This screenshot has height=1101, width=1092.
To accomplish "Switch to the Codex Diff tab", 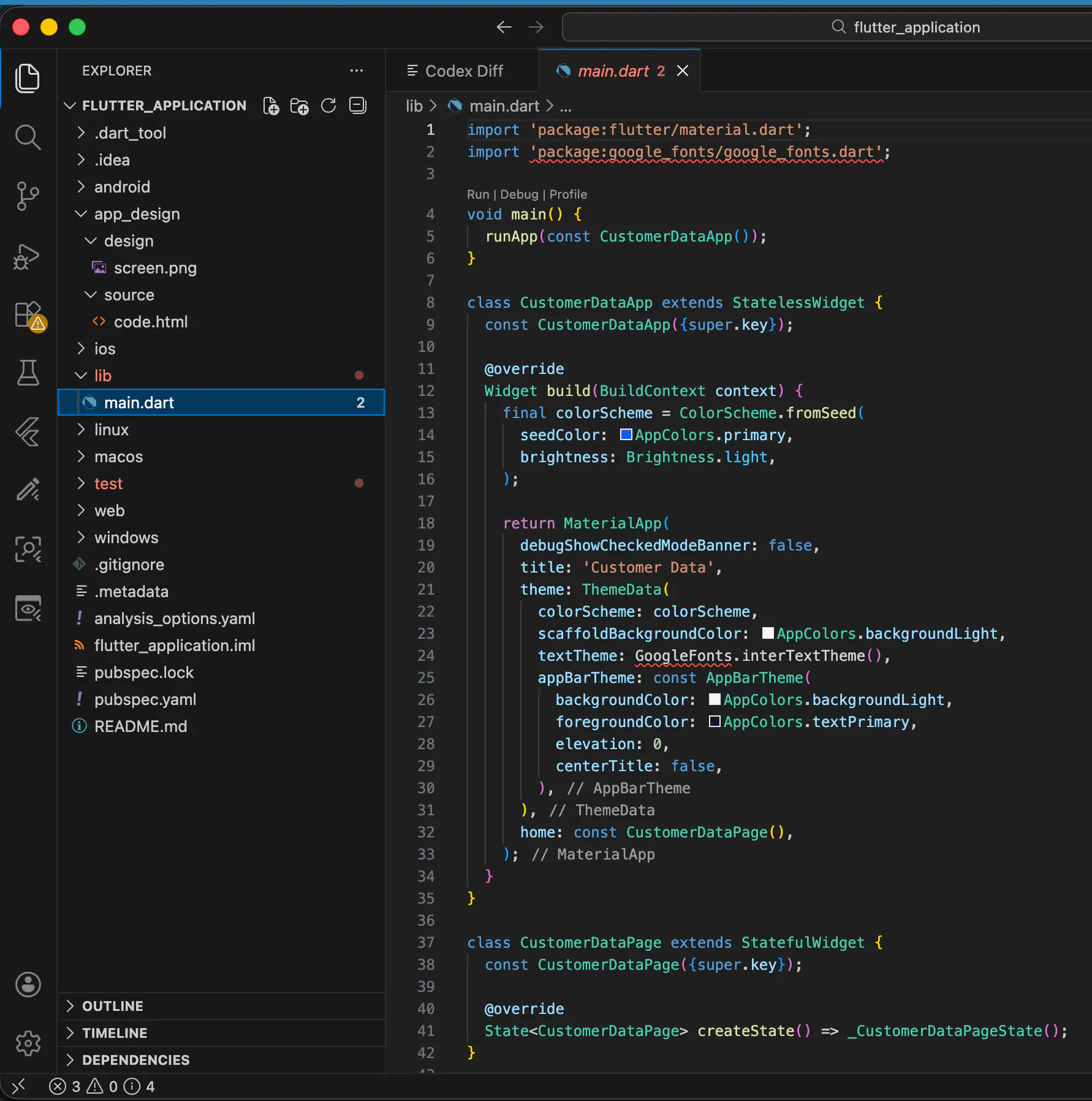I will coord(463,71).
